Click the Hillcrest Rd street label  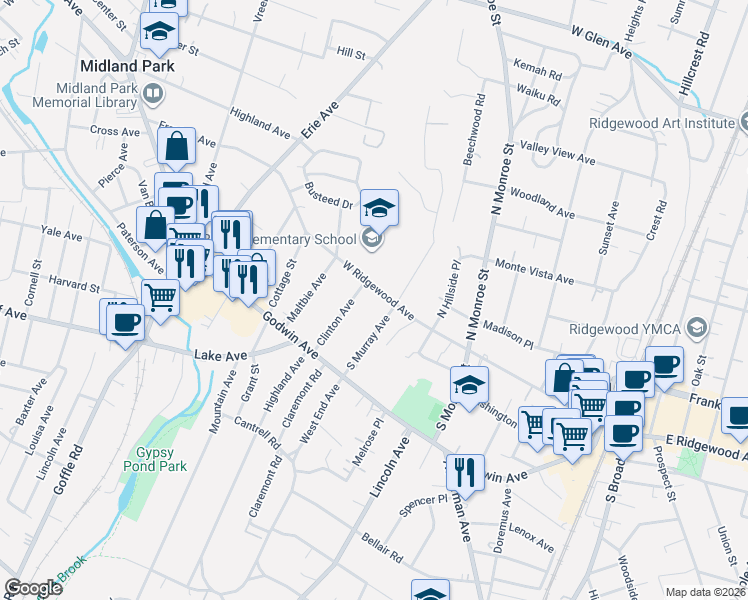(694, 64)
